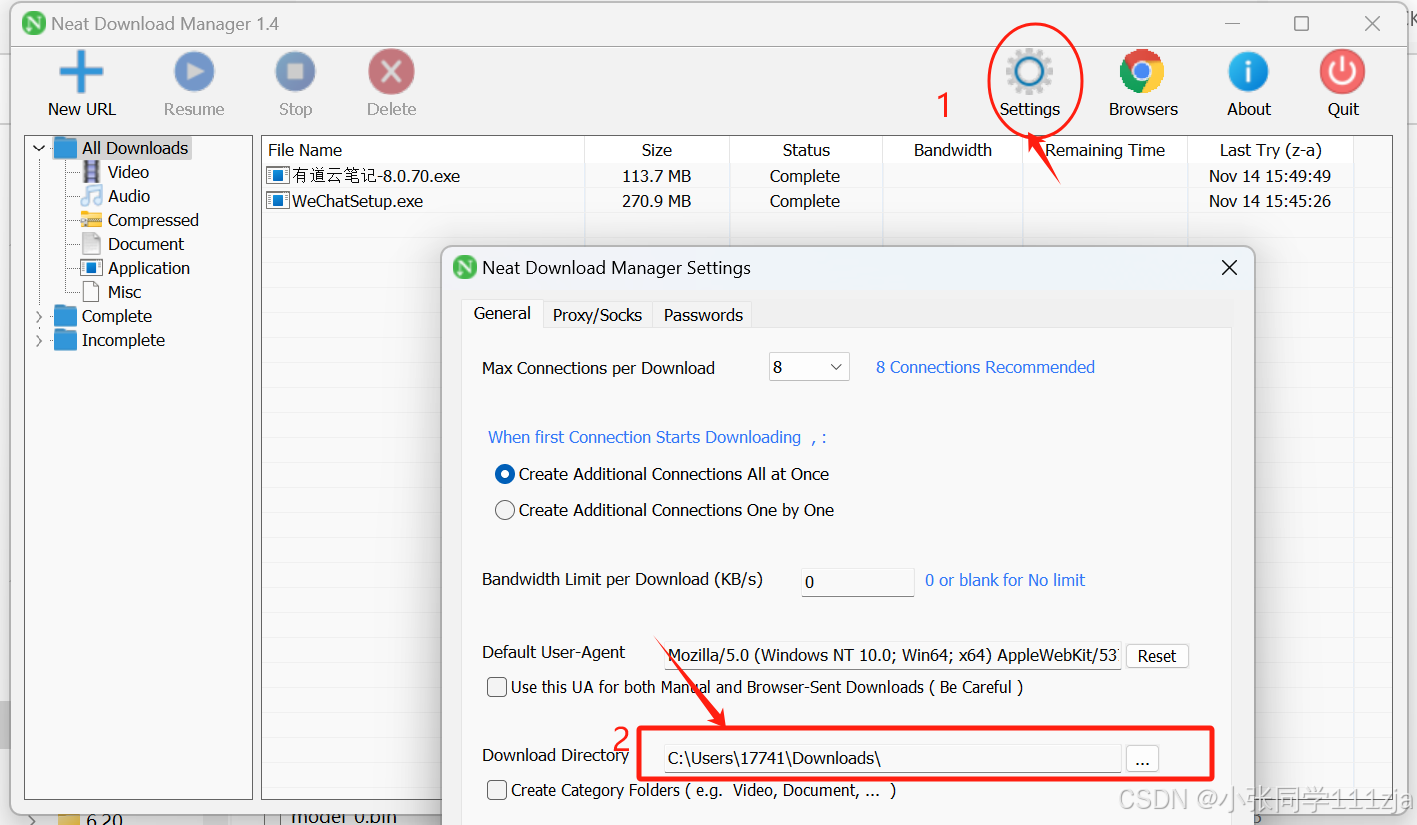Enable Use this UA for both downloads
The image size is (1417, 825).
[x=497, y=687]
